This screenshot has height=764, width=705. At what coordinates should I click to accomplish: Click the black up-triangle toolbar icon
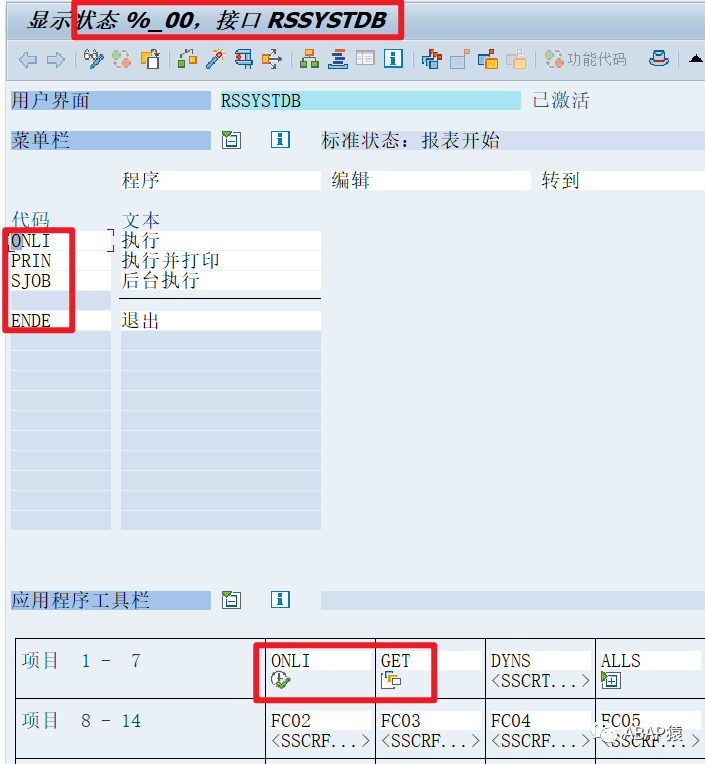point(696,59)
